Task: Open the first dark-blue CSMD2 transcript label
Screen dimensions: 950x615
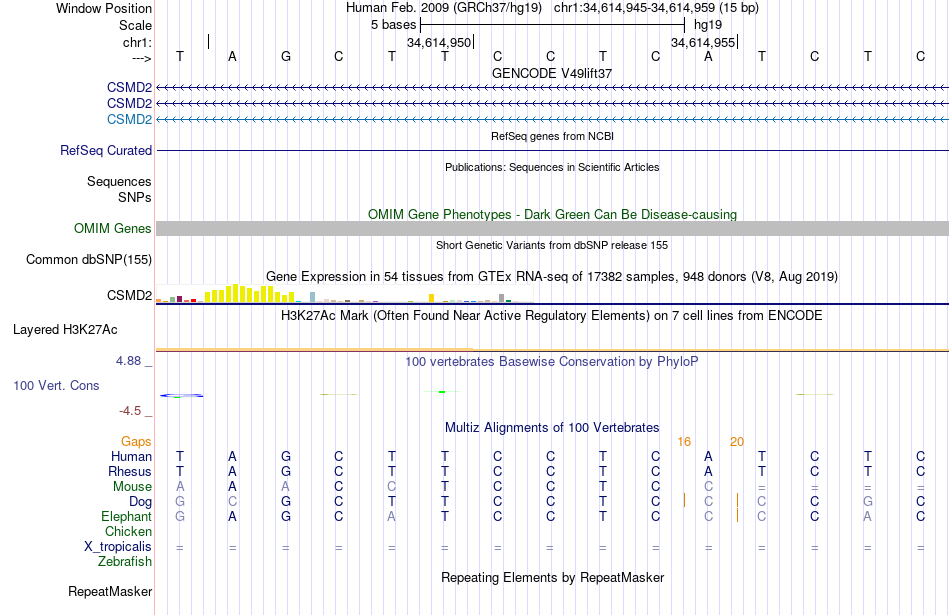Action: coord(129,87)
